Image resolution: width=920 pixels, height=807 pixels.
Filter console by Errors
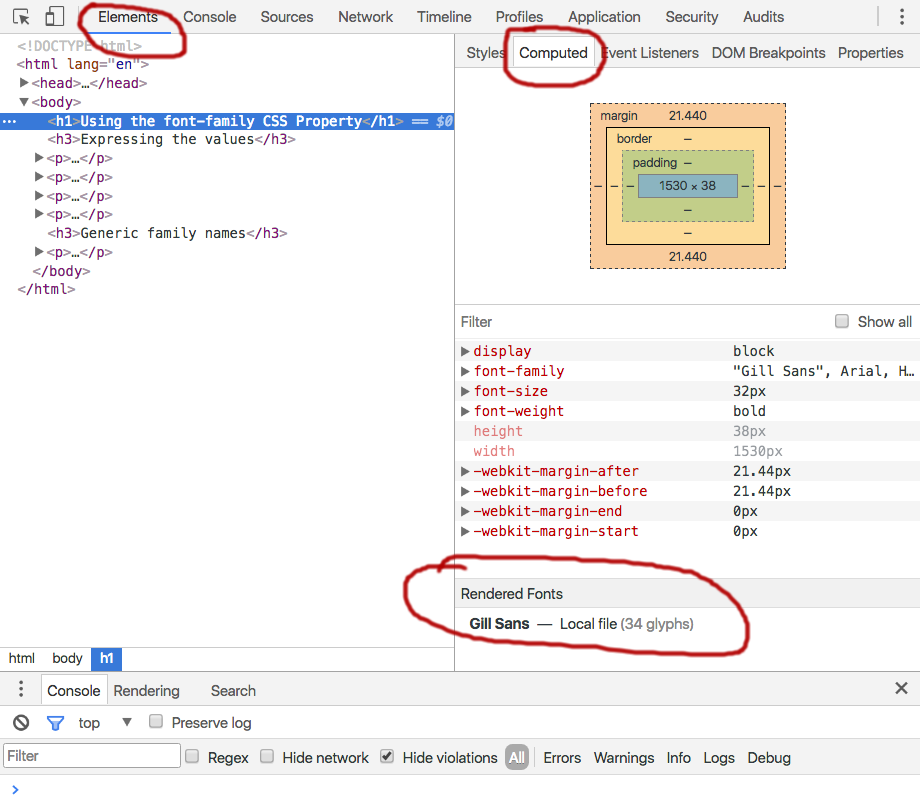pyautogui.click(x=562, y=758)
